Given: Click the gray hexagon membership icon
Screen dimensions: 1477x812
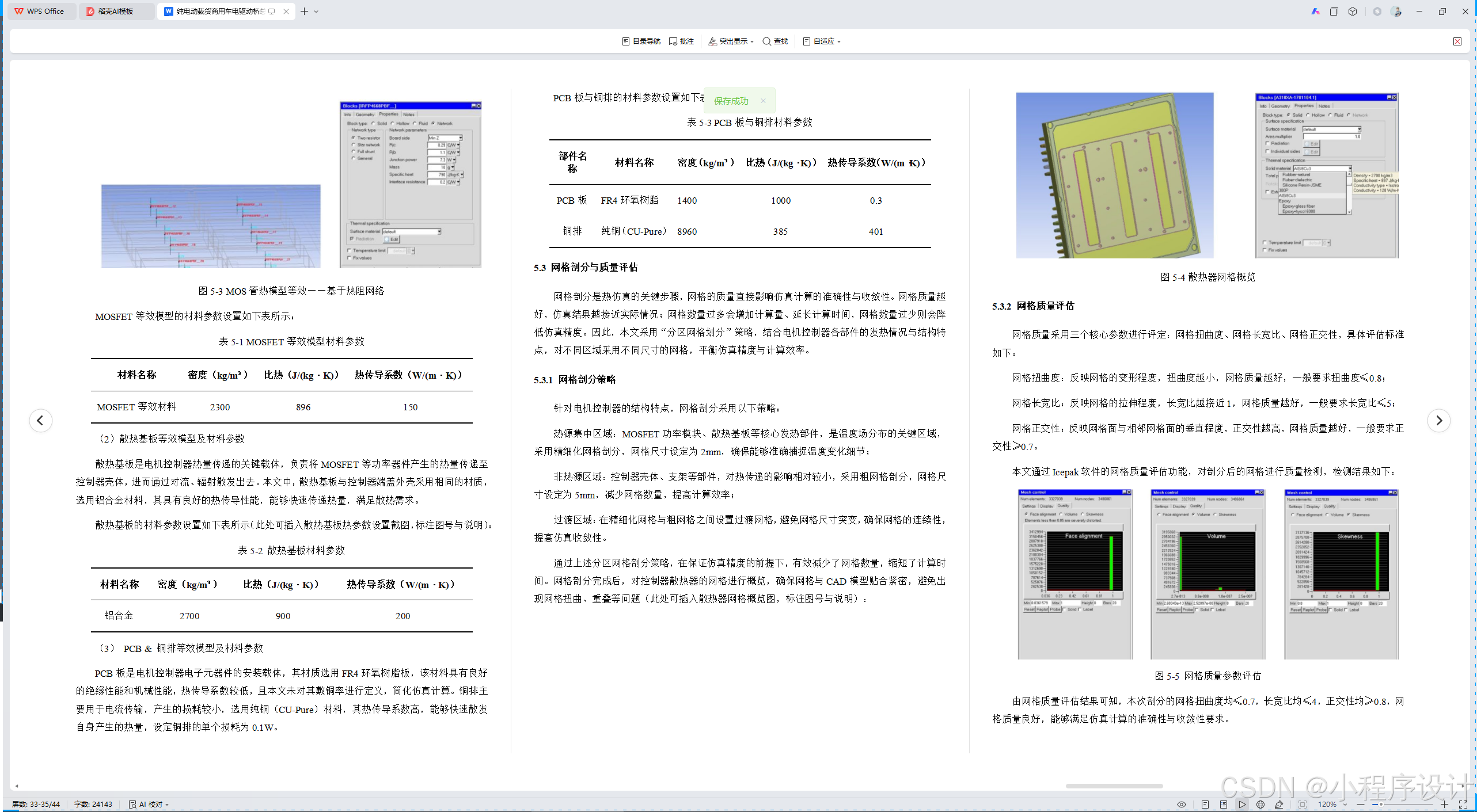Looking at the screenshot, I should 1377,12.
